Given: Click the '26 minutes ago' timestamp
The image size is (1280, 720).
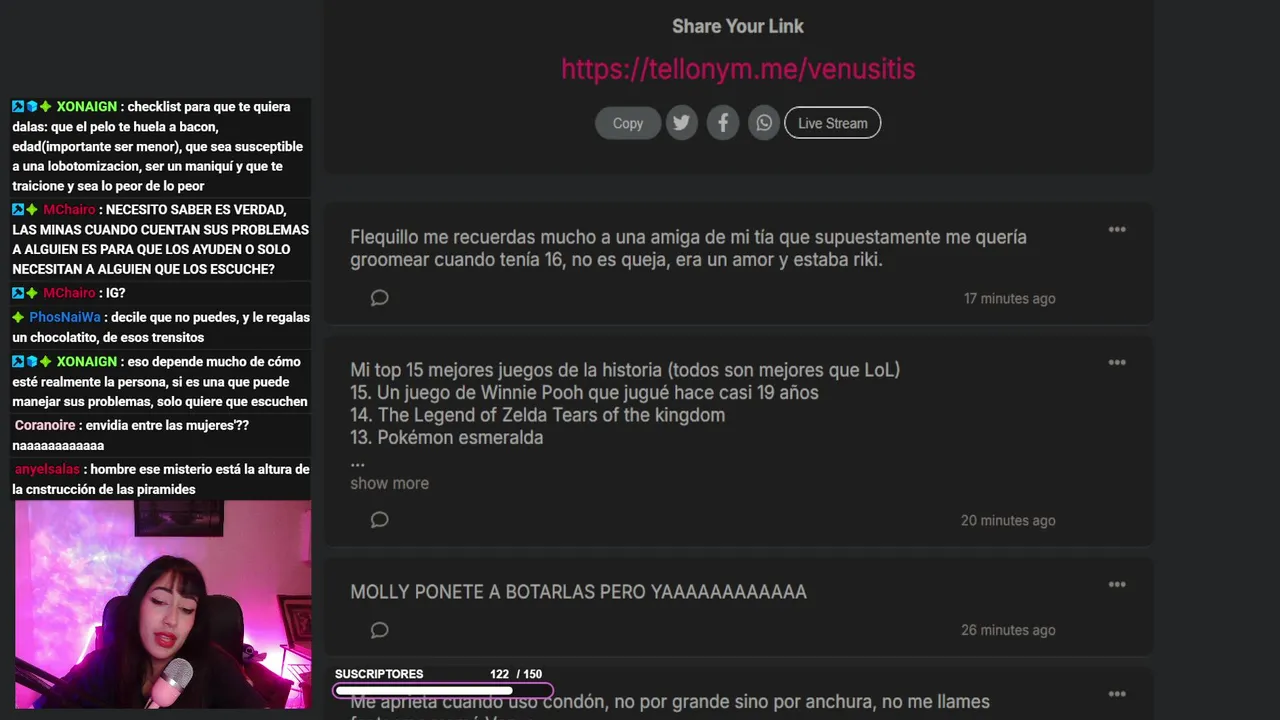Looking at the screenshot, I should [1008, 630].
